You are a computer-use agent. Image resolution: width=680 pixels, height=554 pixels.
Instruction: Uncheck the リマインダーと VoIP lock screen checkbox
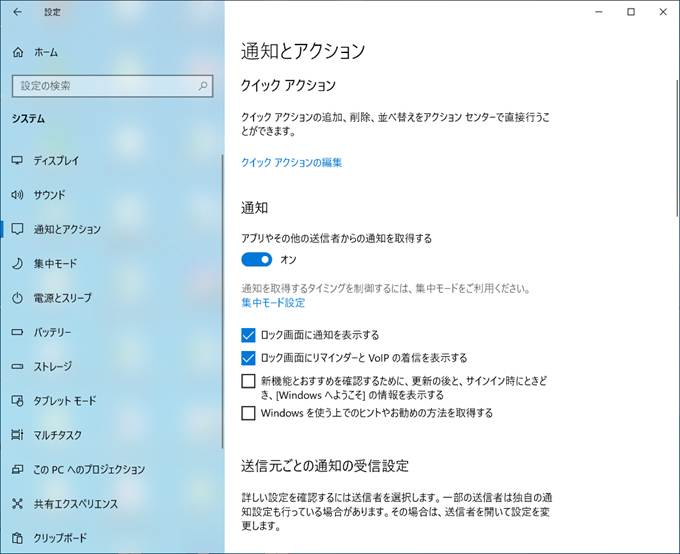pos(249,357)
